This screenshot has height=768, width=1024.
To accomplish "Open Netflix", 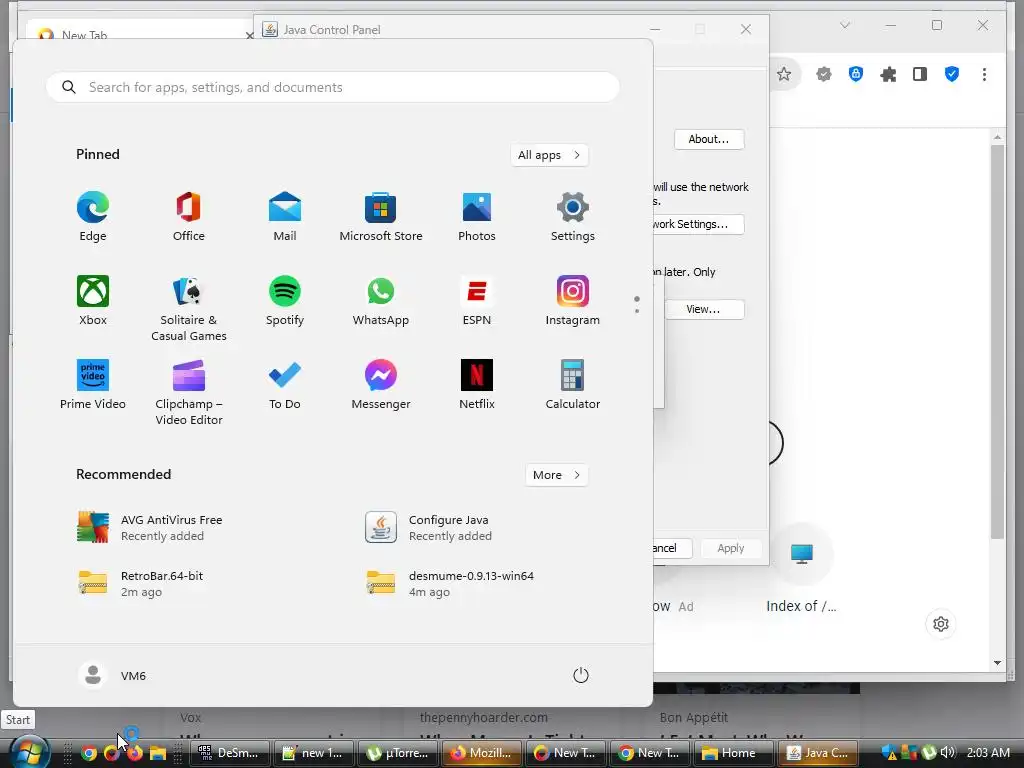I will tap(477, 385).
